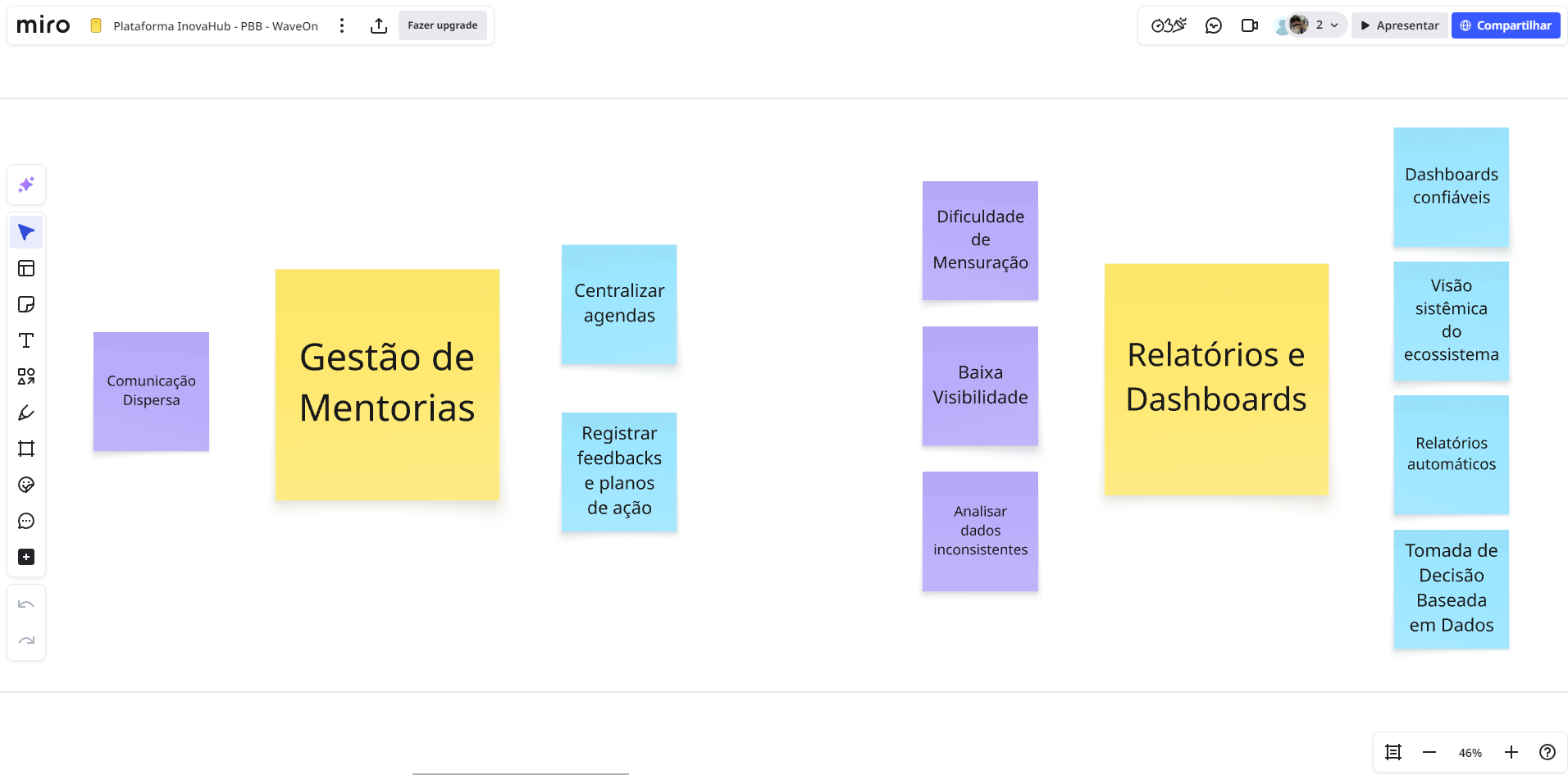Select the yellow Gestão de Mentorias sticky note
Viewport: 1568px width, 775px height.
[387, 459]
